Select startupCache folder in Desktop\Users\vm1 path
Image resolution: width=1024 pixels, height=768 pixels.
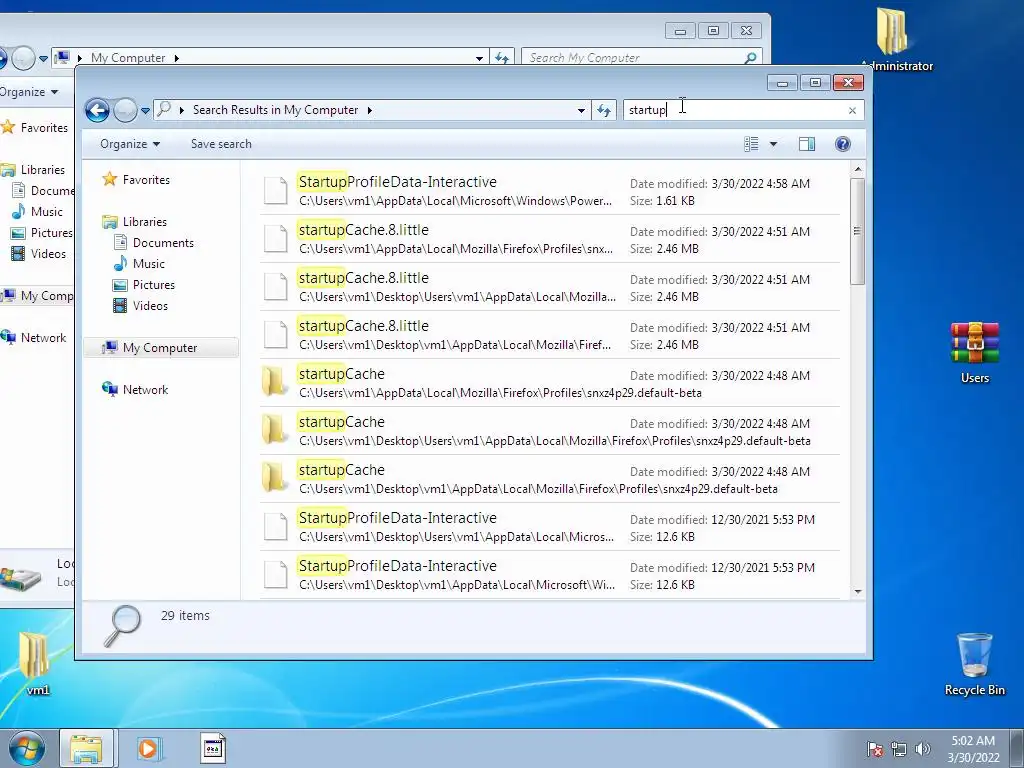pos(550,430)
